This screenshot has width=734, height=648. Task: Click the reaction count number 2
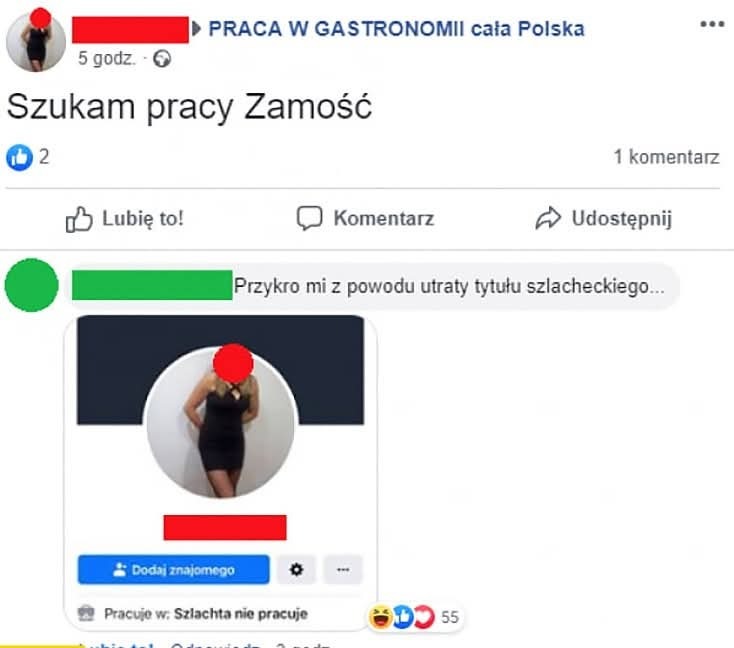(x=44, y=157)
